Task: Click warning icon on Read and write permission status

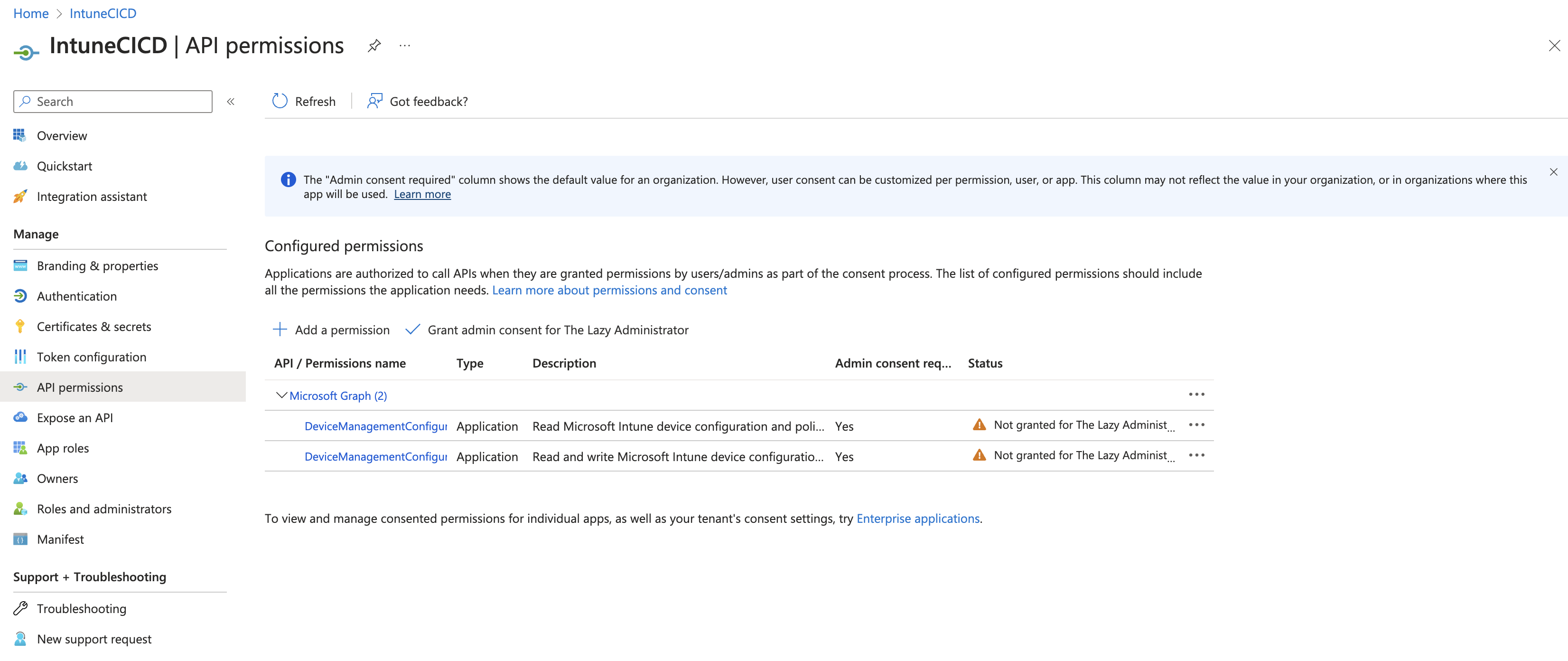Action: [x=979, y=455]
